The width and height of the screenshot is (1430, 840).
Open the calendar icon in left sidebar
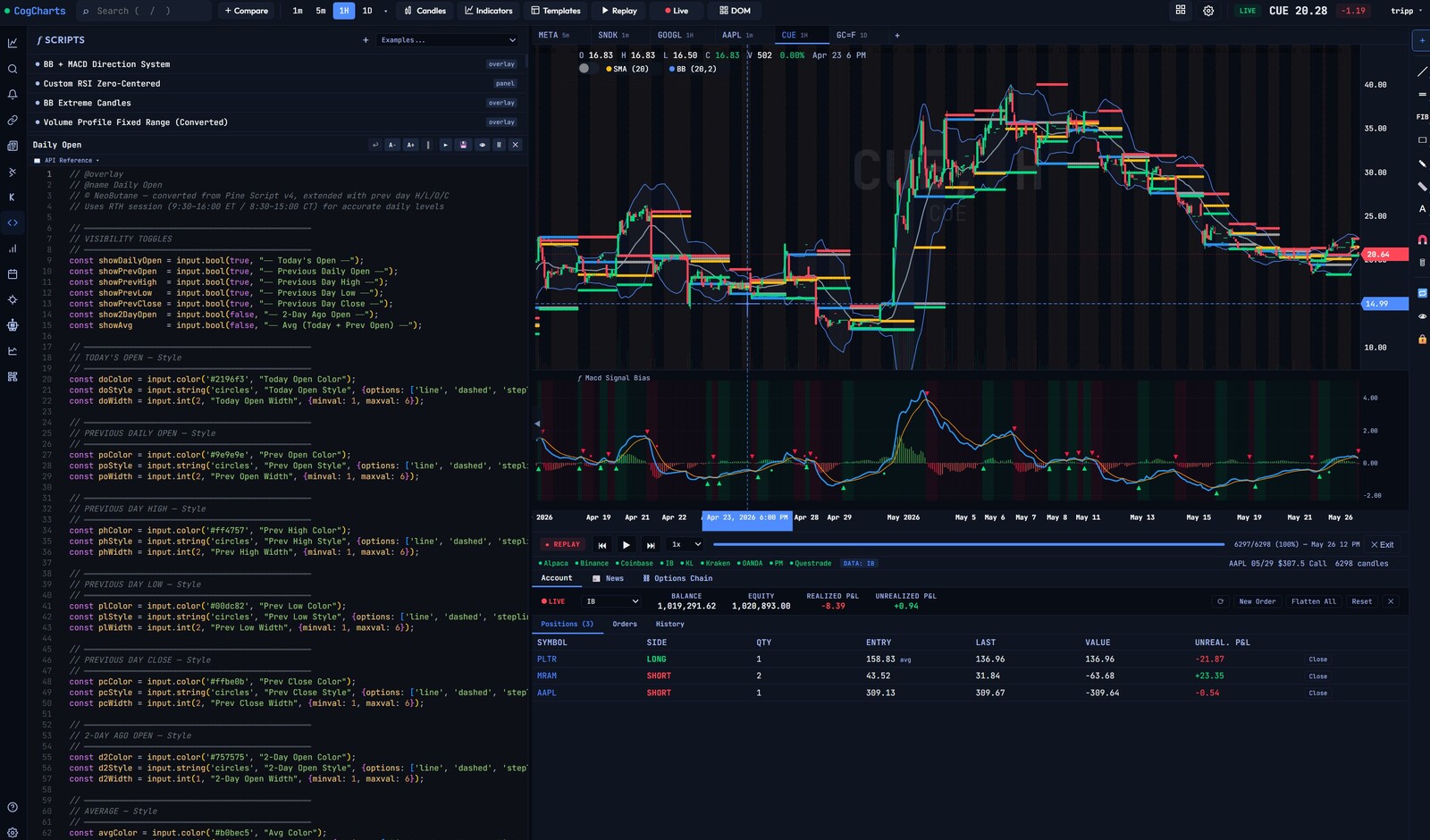click(13, 274)
